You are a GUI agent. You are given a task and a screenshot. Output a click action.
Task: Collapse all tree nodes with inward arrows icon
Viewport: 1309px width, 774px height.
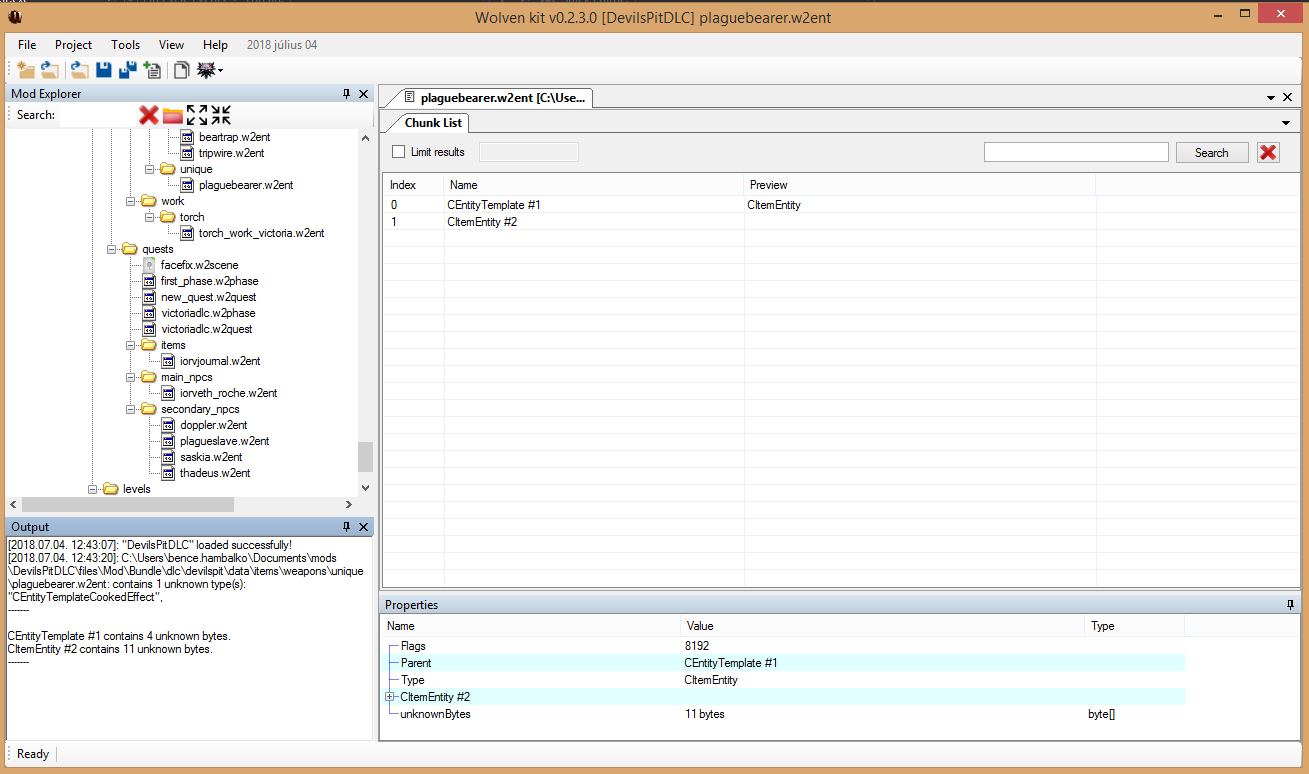click(x=221, y=115)
